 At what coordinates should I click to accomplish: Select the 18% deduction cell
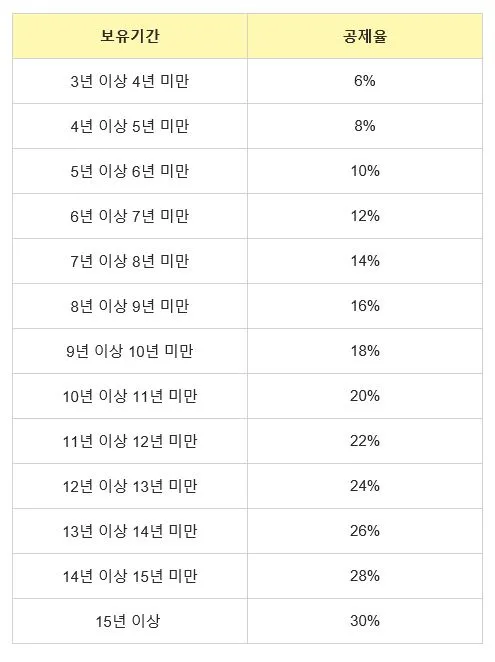pyautogui.click(x=365, y=351)
